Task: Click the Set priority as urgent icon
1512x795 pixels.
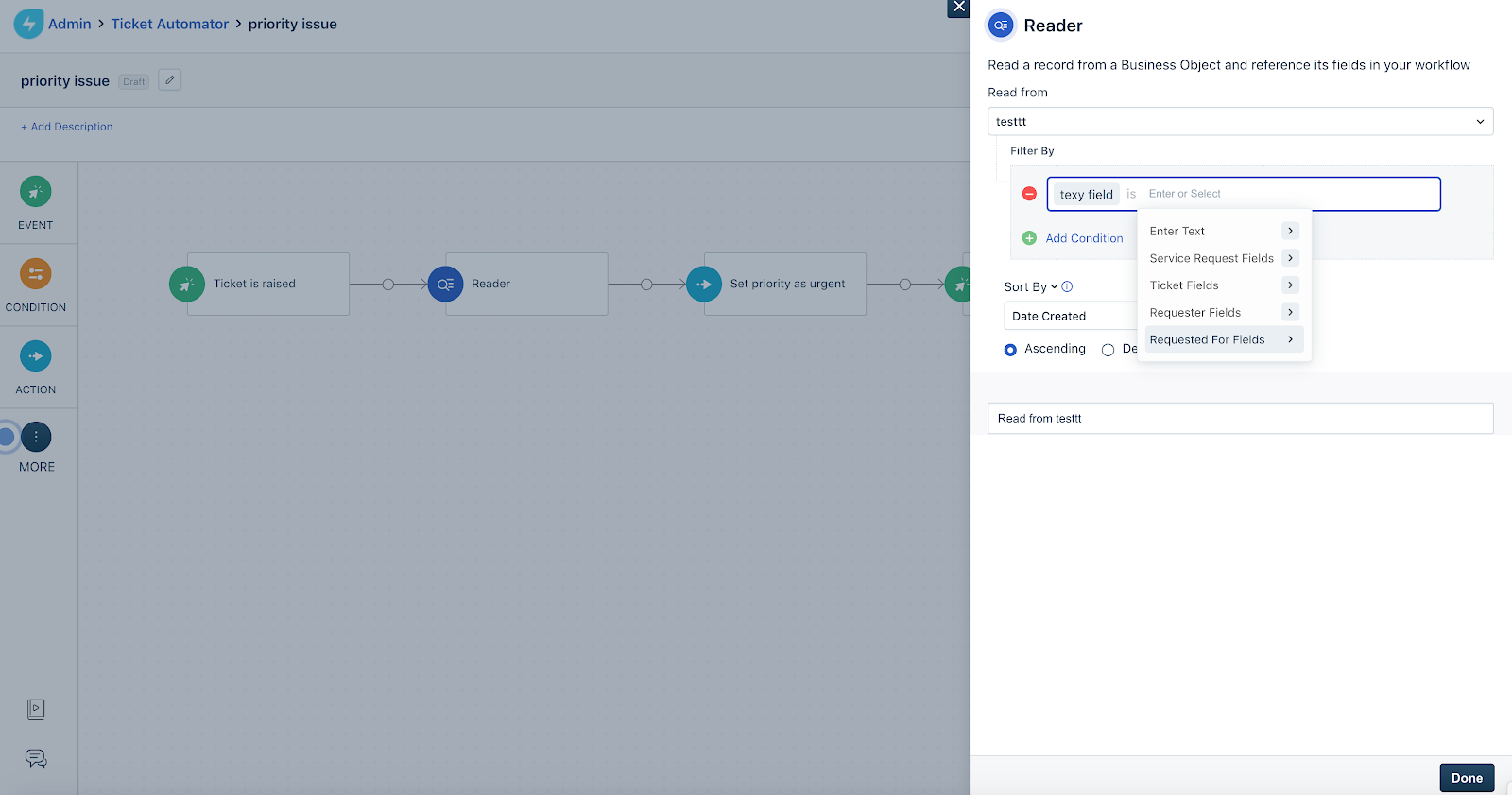Action: coord(704,284)
